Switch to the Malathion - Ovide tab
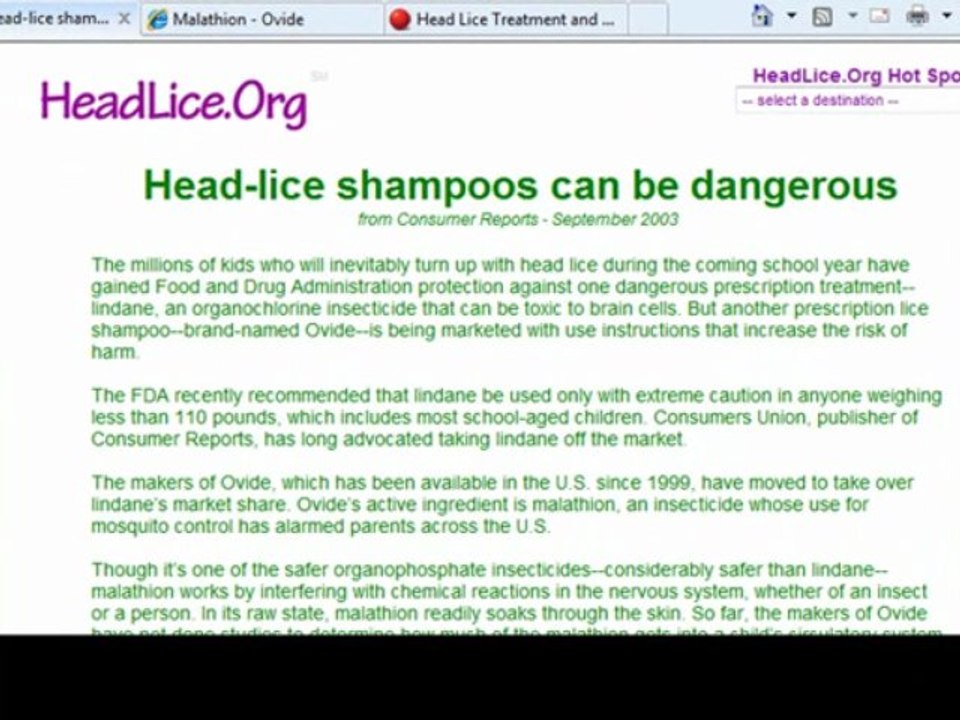This screenshot has width=960, height=720. 262,20
